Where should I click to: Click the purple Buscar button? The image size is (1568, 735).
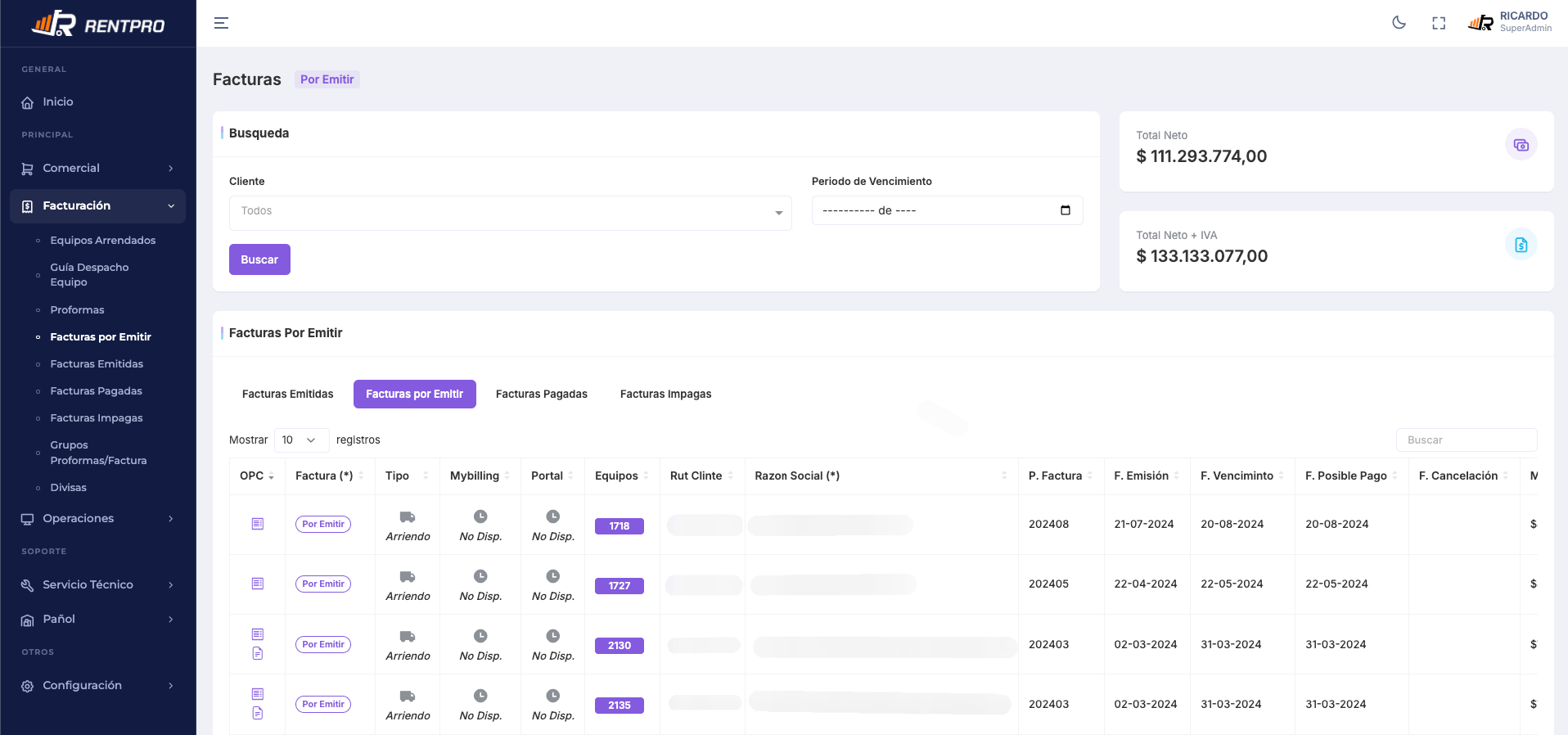[x=259, y=259]
